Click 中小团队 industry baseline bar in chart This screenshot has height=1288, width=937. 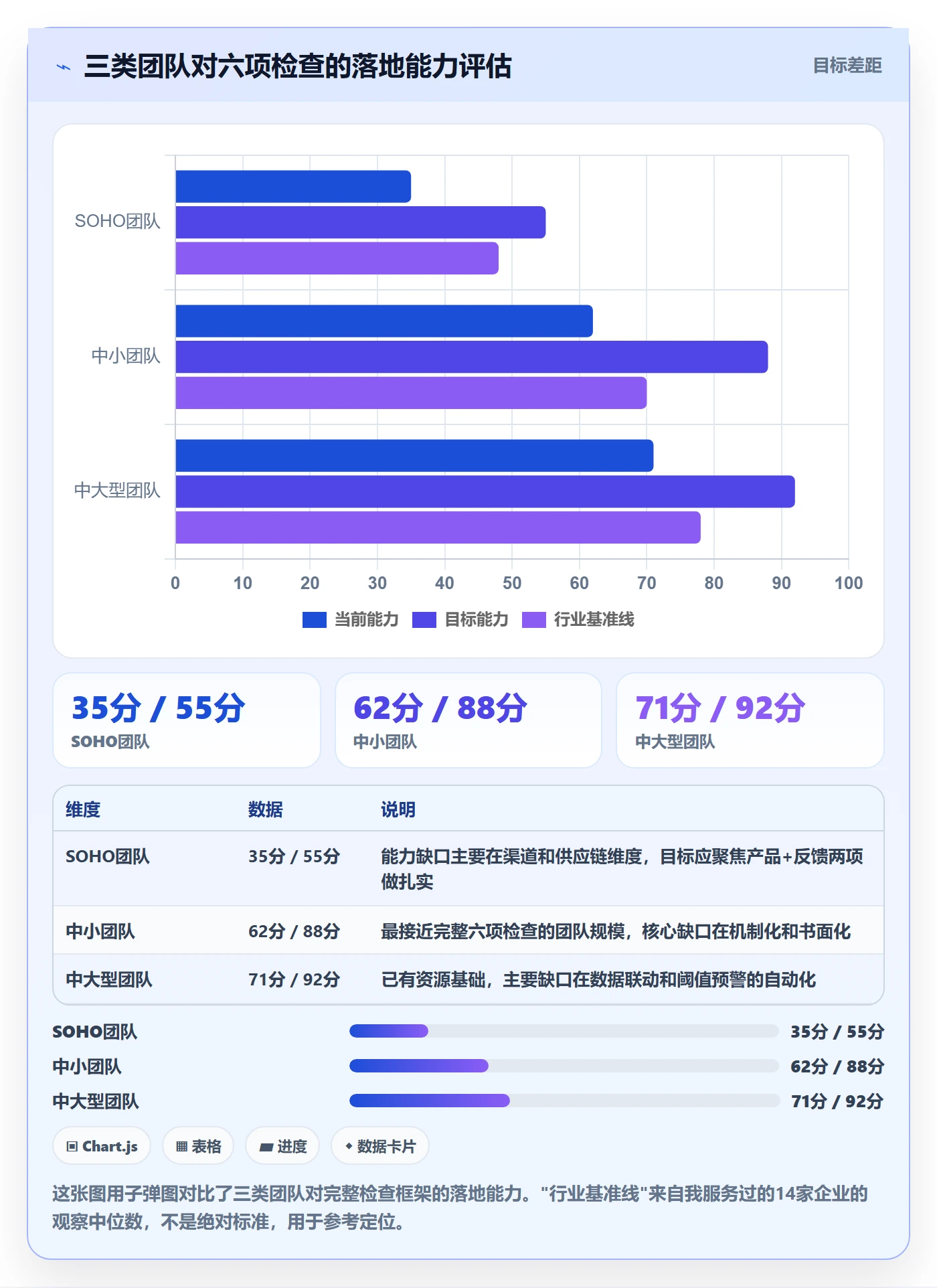click(411, 393)
